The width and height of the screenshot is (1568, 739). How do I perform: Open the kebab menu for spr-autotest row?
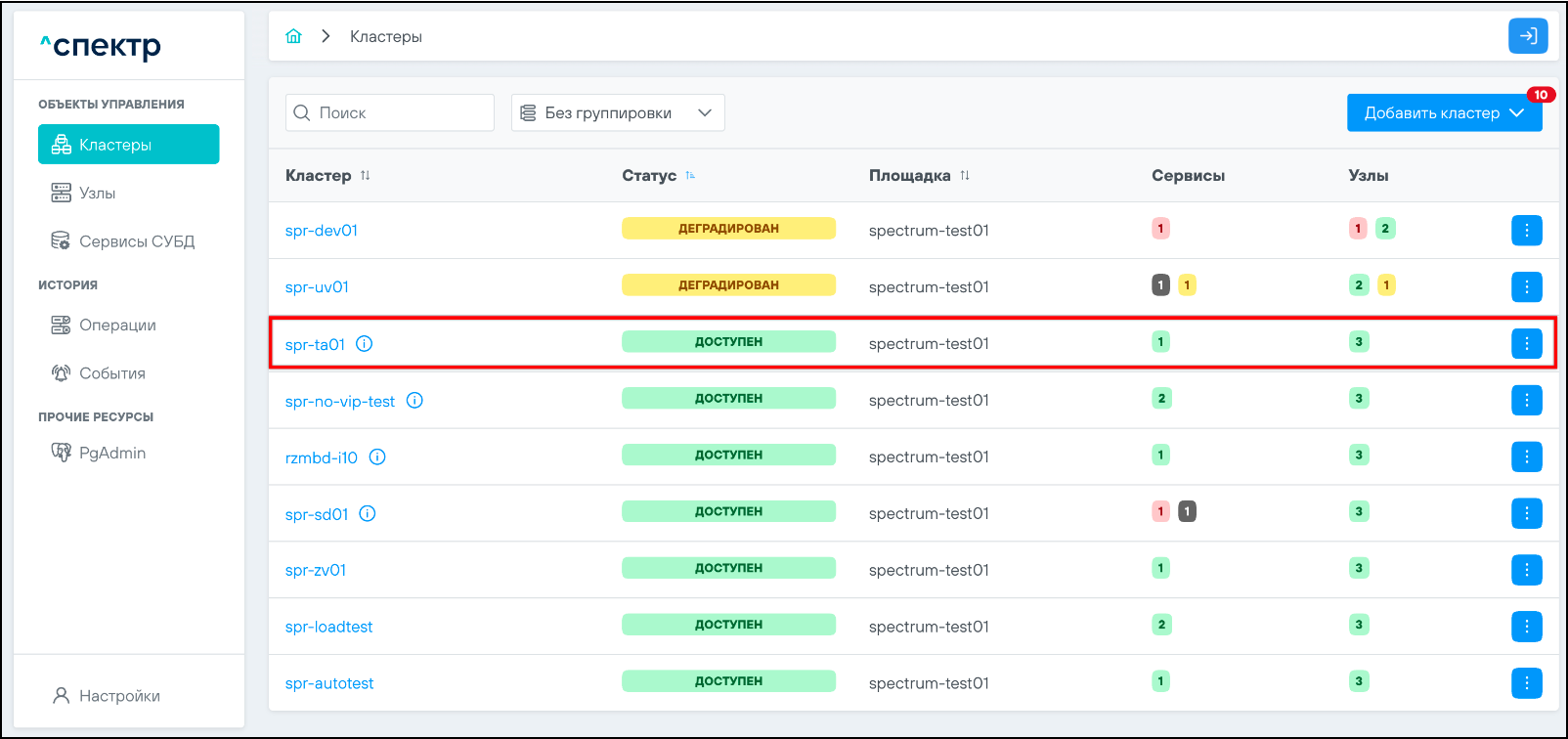[x=1526, y=683]
